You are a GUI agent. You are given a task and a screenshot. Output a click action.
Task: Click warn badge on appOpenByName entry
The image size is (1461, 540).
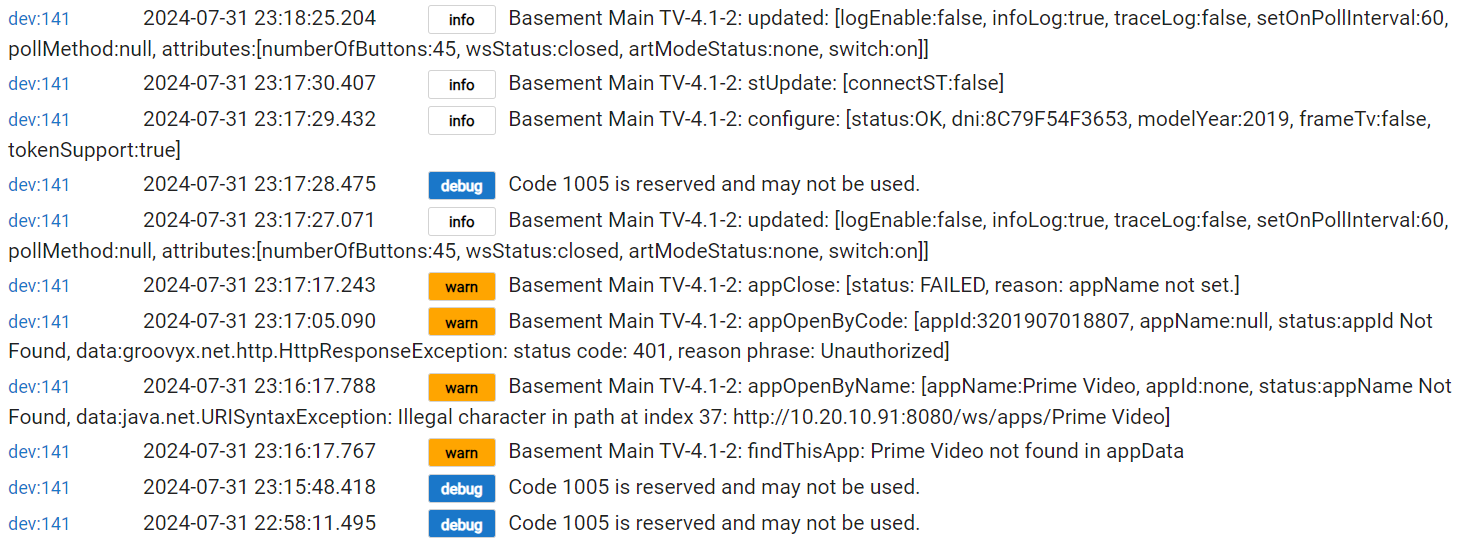(462, 388)
